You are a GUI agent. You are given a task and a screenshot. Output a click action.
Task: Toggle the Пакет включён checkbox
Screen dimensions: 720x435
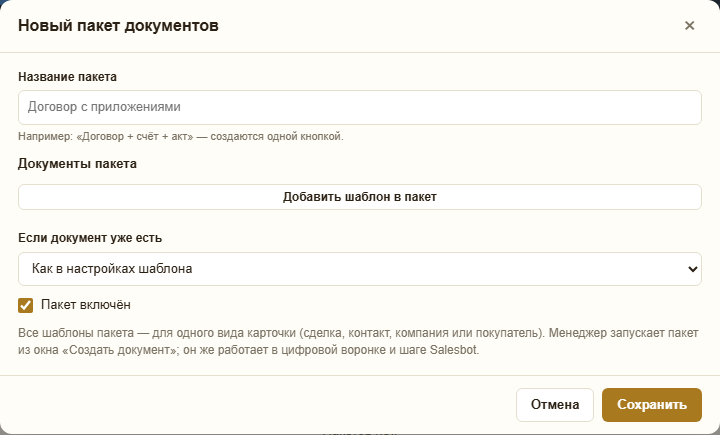coord(26,305)
